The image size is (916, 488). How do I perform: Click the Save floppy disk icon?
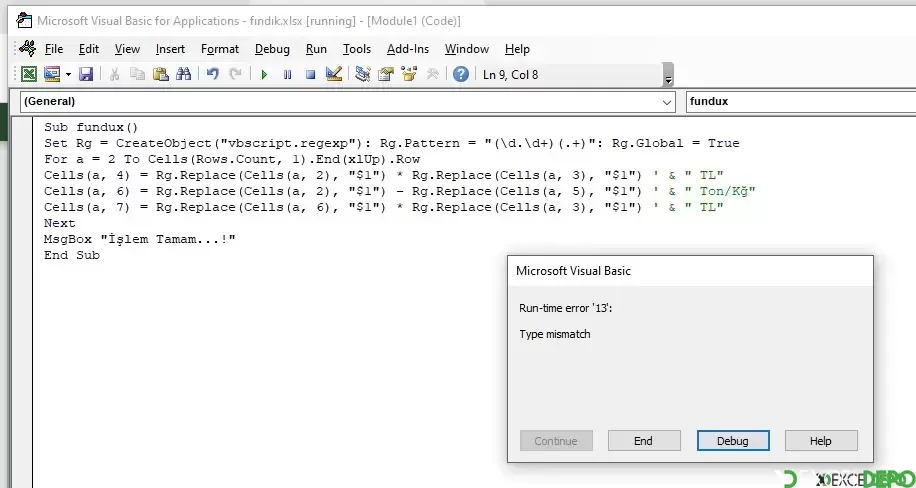[86, 74]
